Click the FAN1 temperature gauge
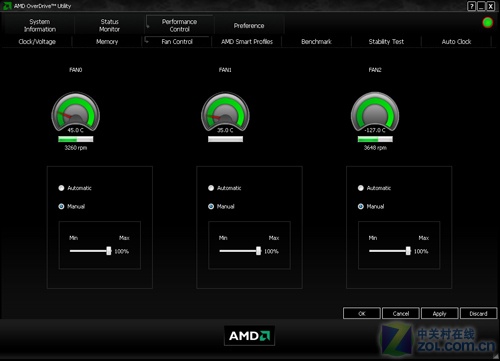This screenshot has height=361, width=500. (x=225, y=112)
